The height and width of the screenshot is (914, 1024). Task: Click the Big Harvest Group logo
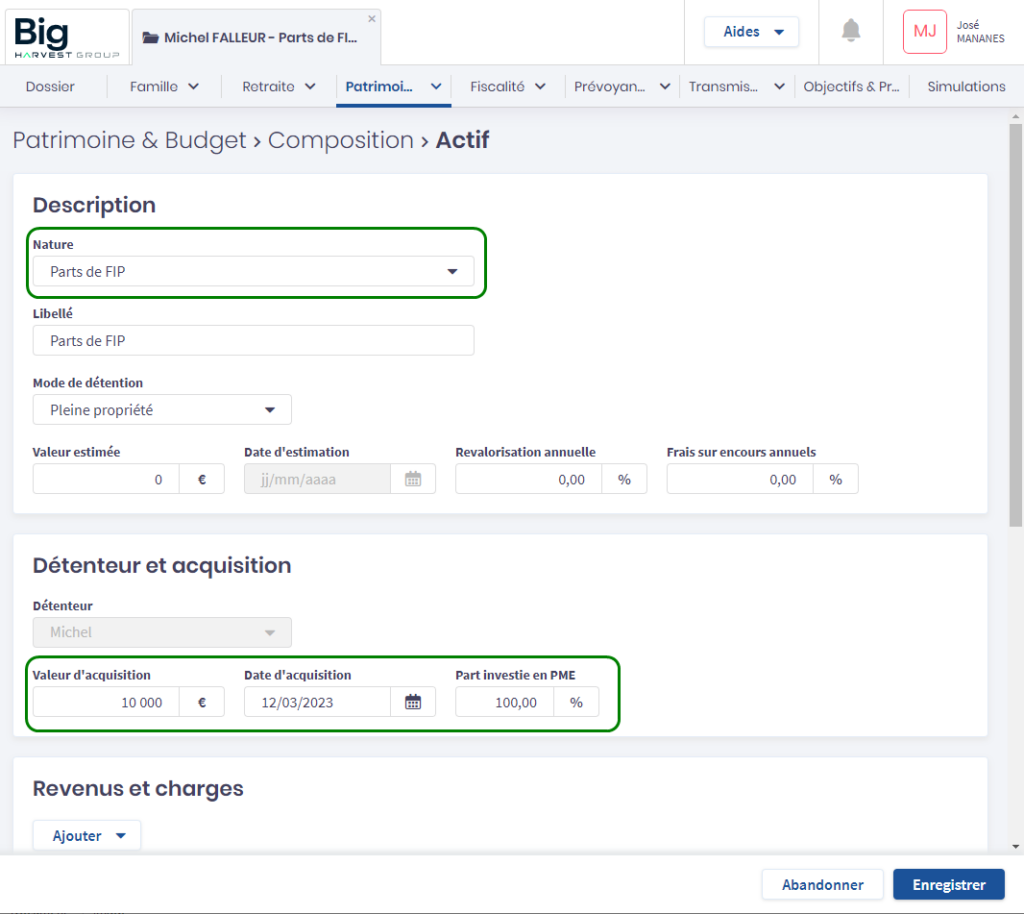pos(66,37)
